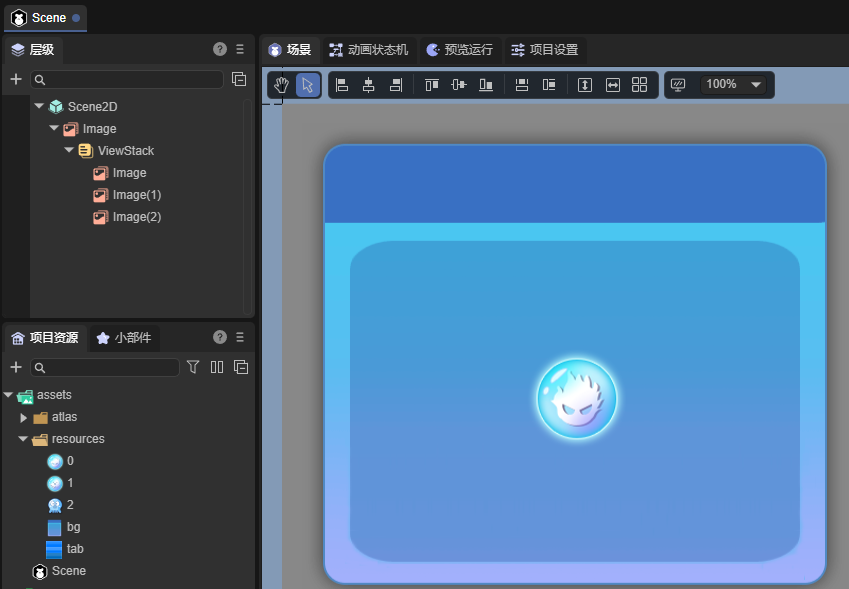
Task: Toggle two-column layout in project resources
Action: (x=217, y=367)
